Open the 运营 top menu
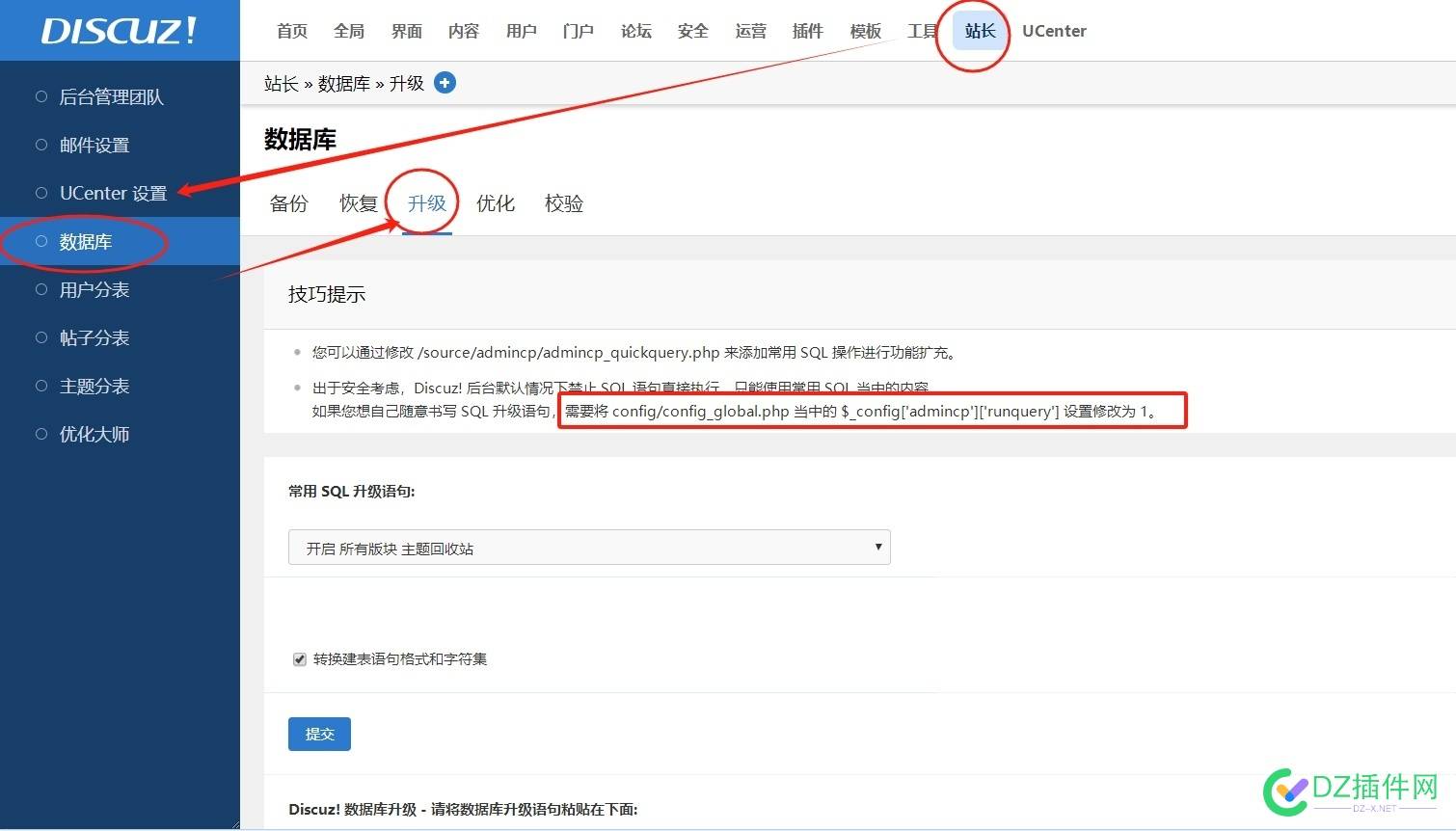This screenshot has height=831, width=1456. pos(751,31)
